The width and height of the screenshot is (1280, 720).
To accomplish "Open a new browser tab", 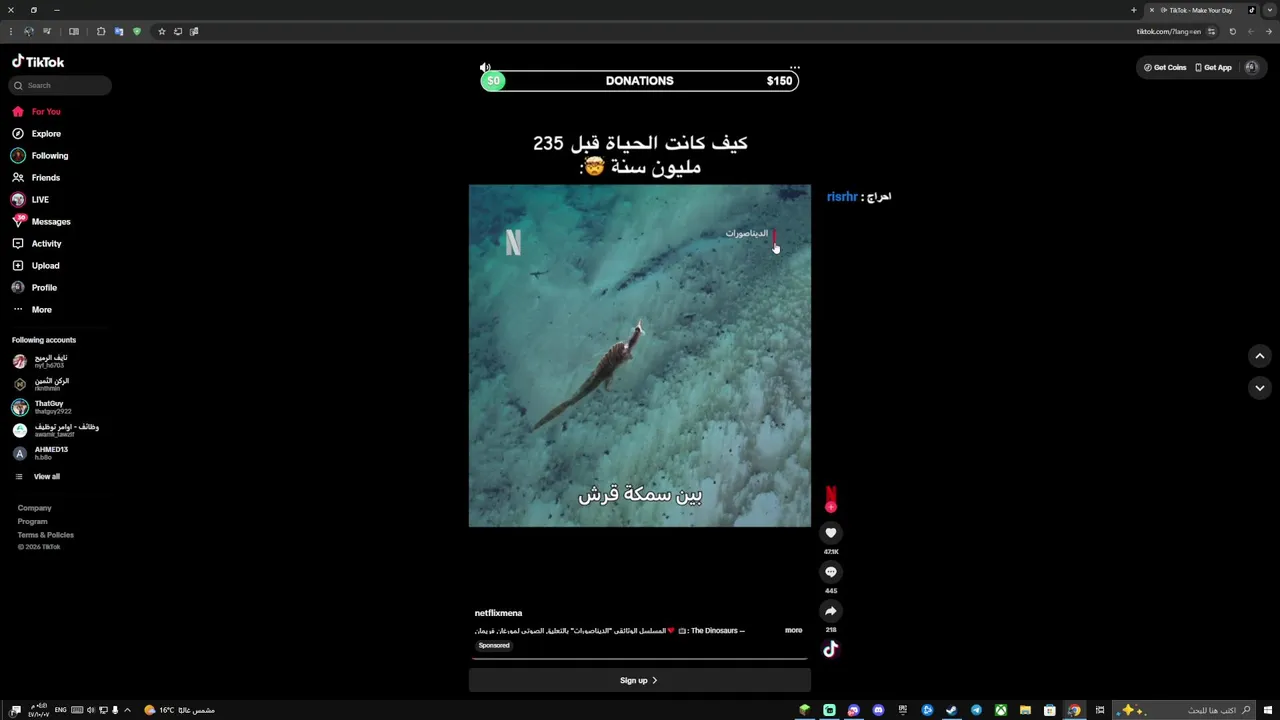I will pyautogui.click(x=1133, y=10).
